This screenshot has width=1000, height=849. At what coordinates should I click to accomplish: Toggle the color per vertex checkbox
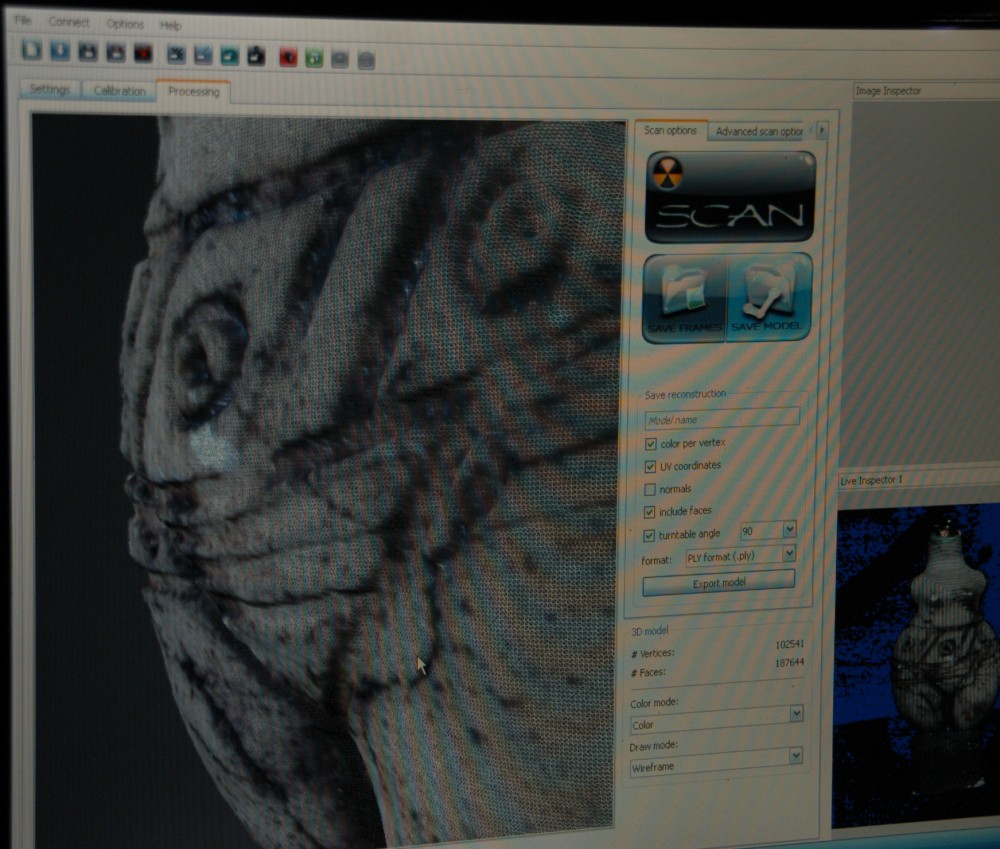click(x=651, y=443)
